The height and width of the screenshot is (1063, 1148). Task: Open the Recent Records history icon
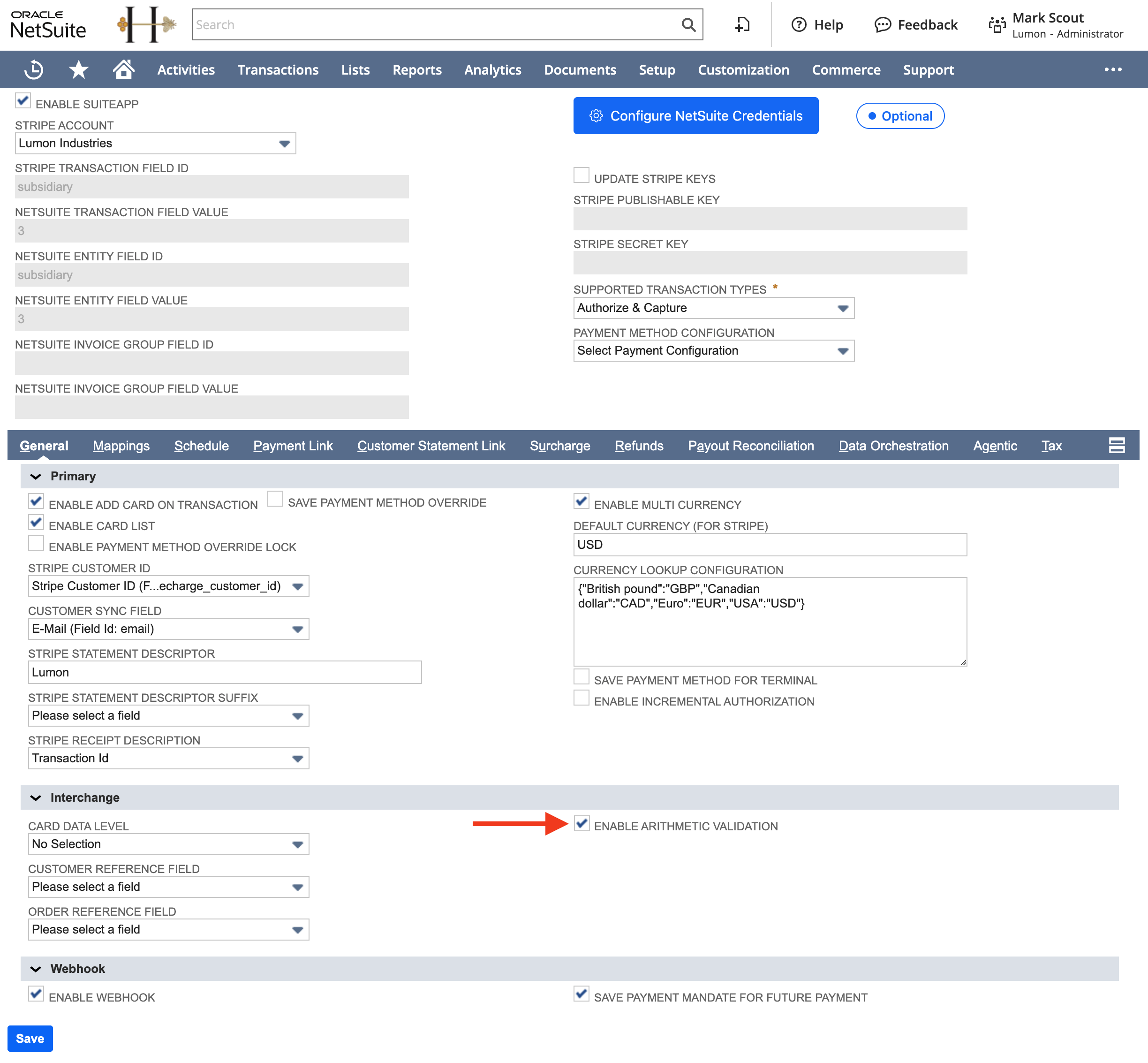pyautogui.click(x=34, y=69)
